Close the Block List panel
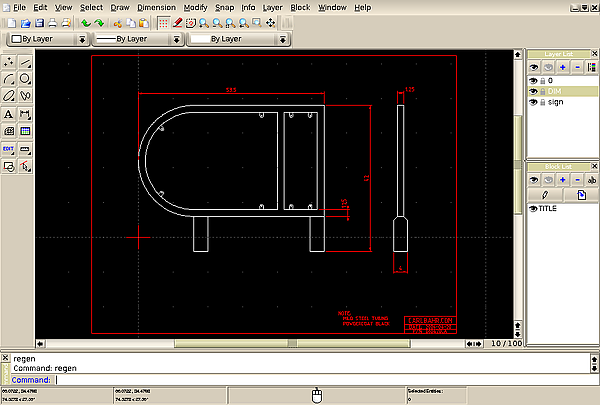The width and height of the screenshot is (600, 405). [x=592, y=165]
